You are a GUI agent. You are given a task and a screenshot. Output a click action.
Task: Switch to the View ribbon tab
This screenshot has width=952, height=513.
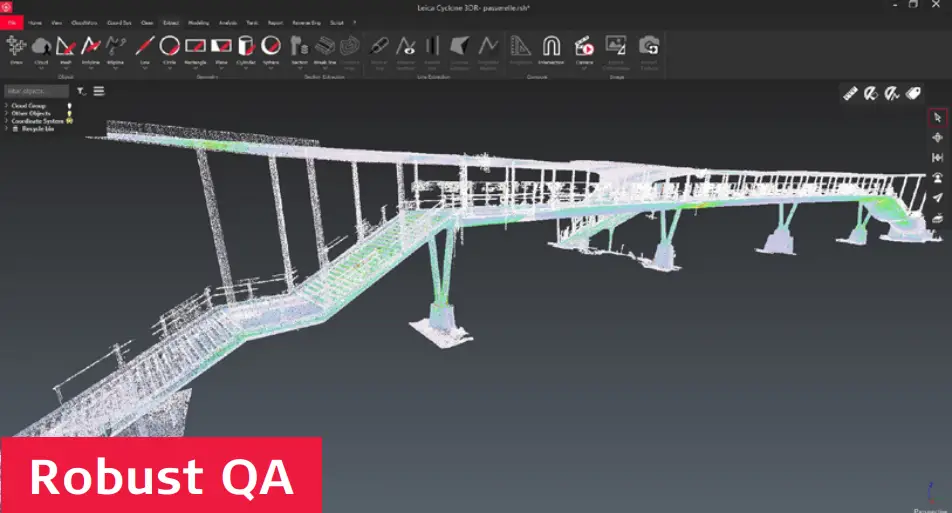[x=56, y=23]
